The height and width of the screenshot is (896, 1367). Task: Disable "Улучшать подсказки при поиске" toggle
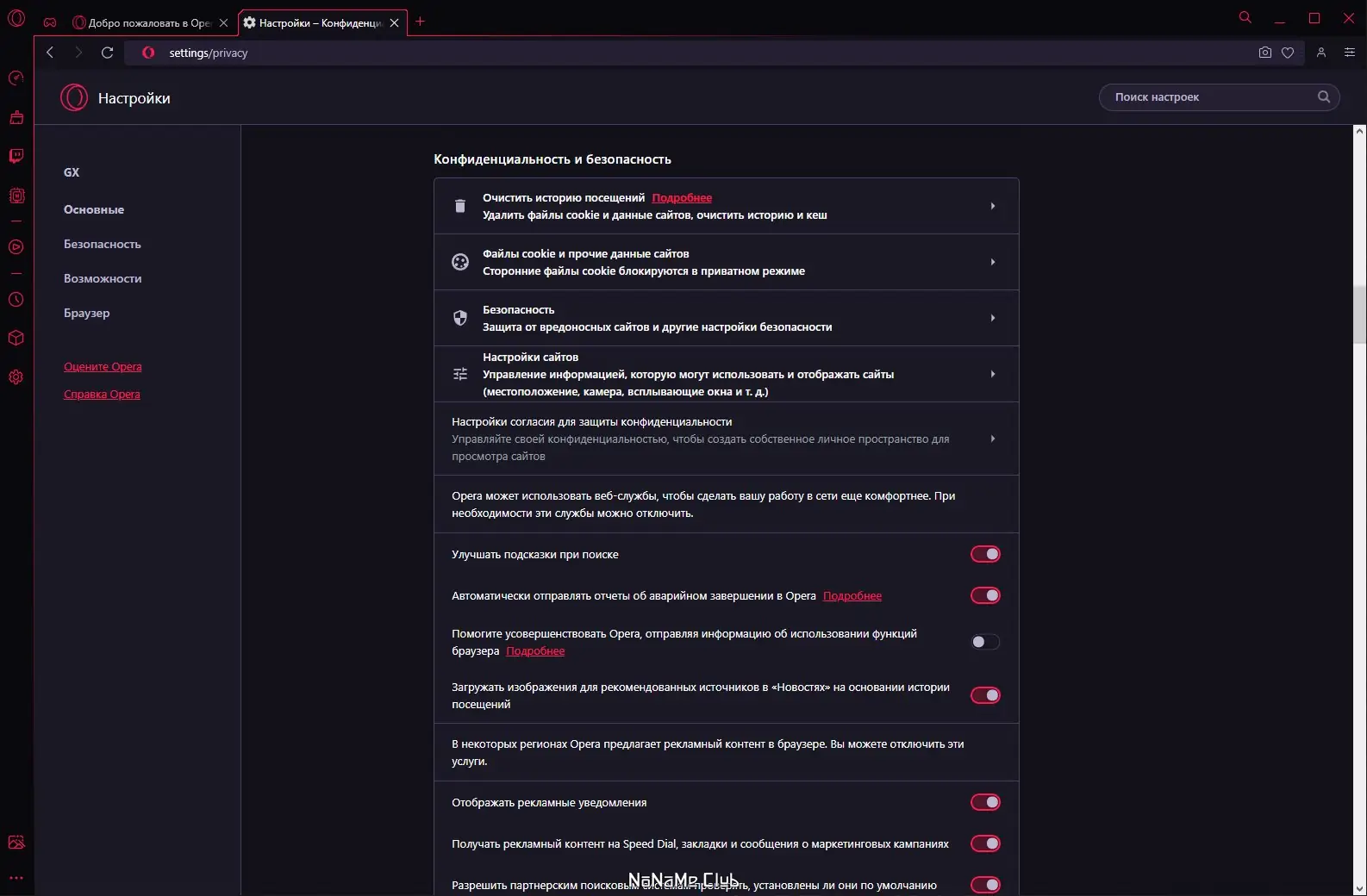coord(985,554)
